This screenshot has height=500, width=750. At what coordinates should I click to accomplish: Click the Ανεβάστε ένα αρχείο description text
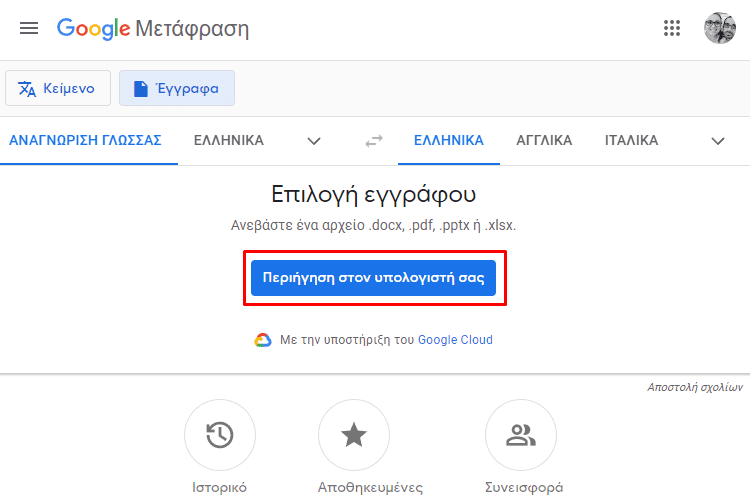pos(374,225)
